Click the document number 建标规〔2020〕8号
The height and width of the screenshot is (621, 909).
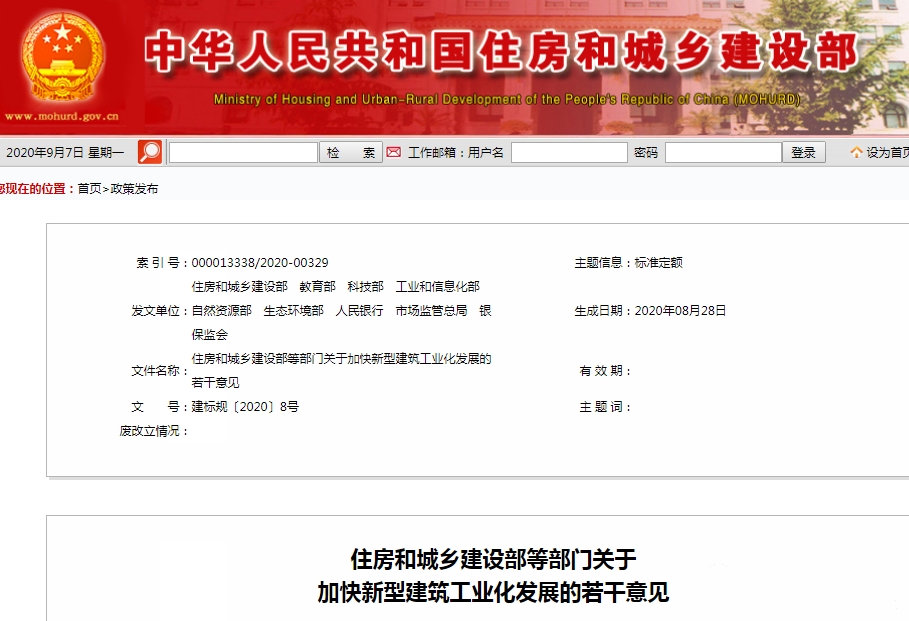tap(245, 407)
